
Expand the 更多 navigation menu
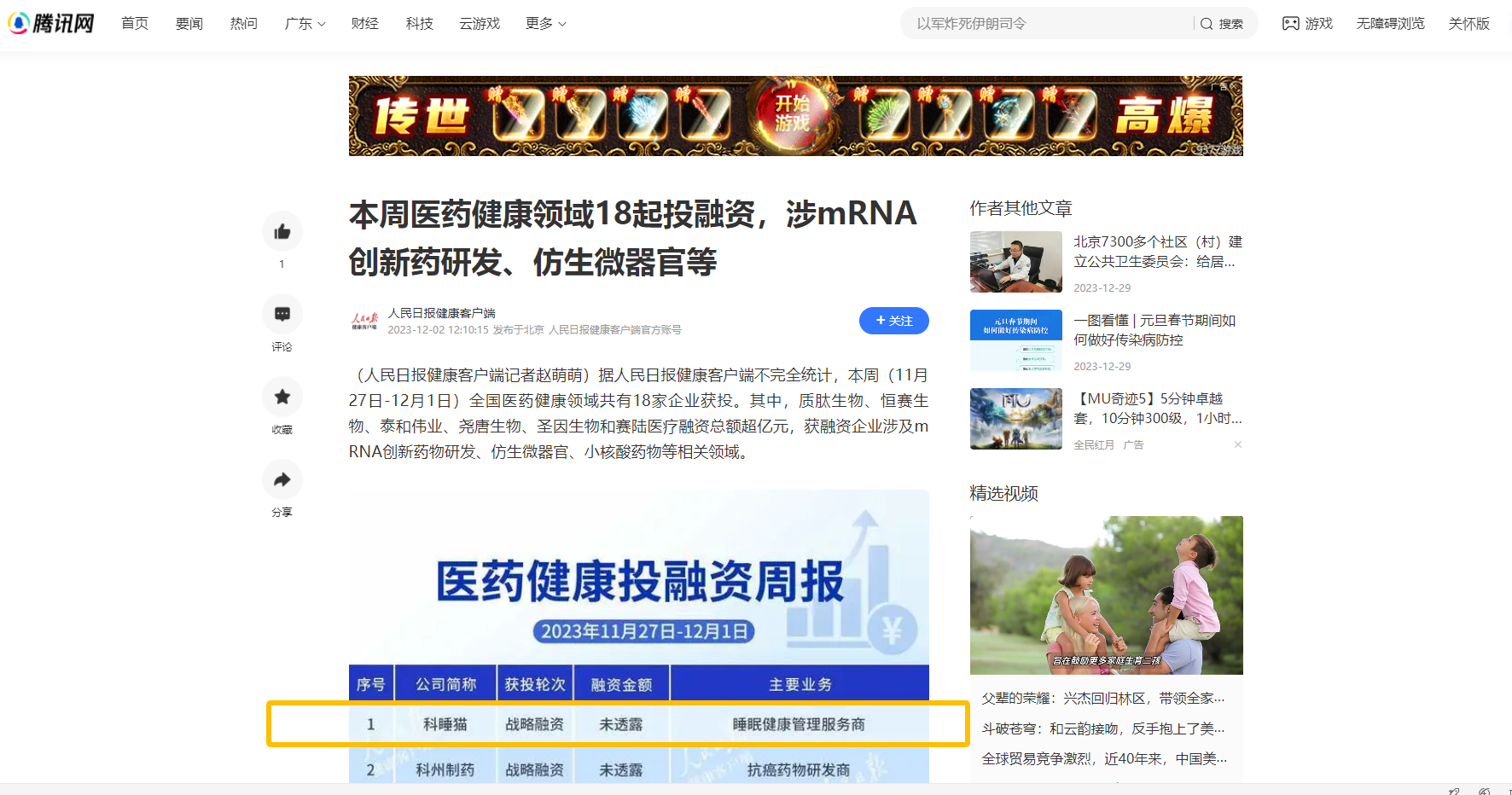pyautogui.click(x=545, y=24)
